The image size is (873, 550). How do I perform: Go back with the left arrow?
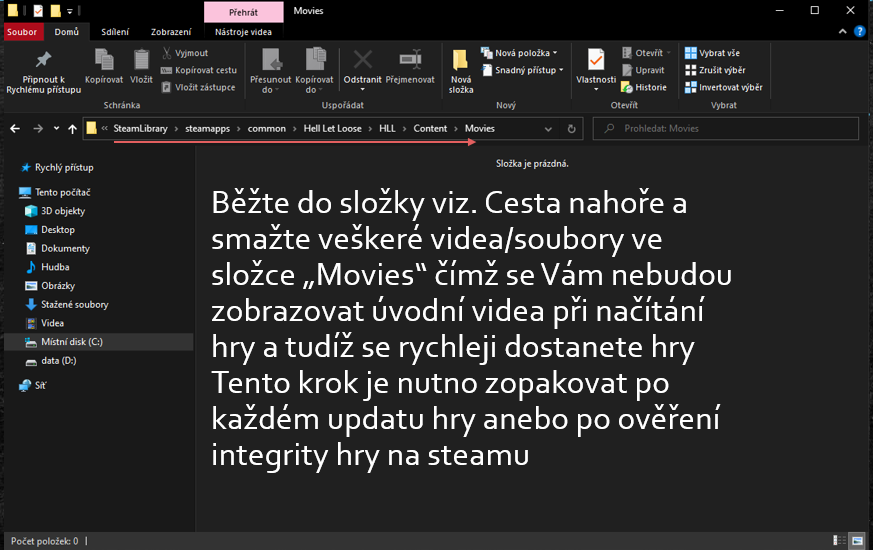click(x=15, y=129)
